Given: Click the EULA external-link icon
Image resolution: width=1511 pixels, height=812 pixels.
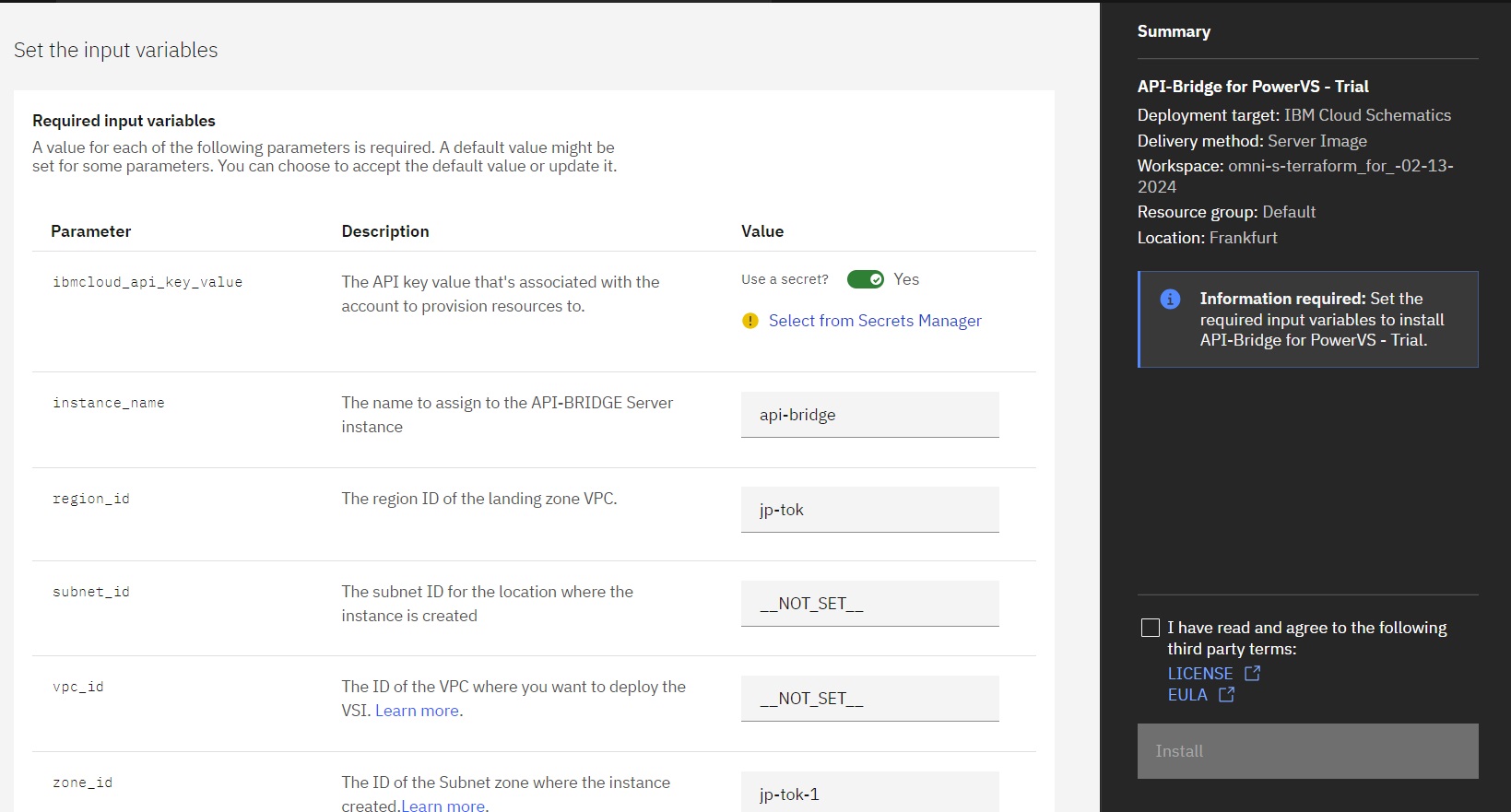Looking at the screenshot, I should pyautogui.click(x=1226, y=695).
